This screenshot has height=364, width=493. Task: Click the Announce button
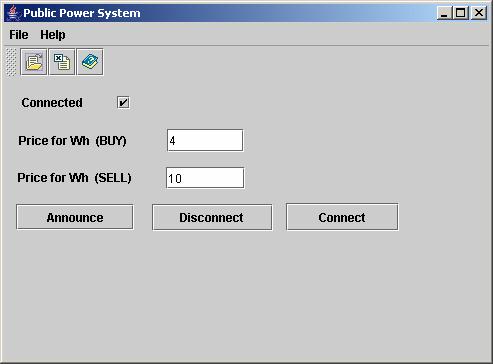point(75,217)
